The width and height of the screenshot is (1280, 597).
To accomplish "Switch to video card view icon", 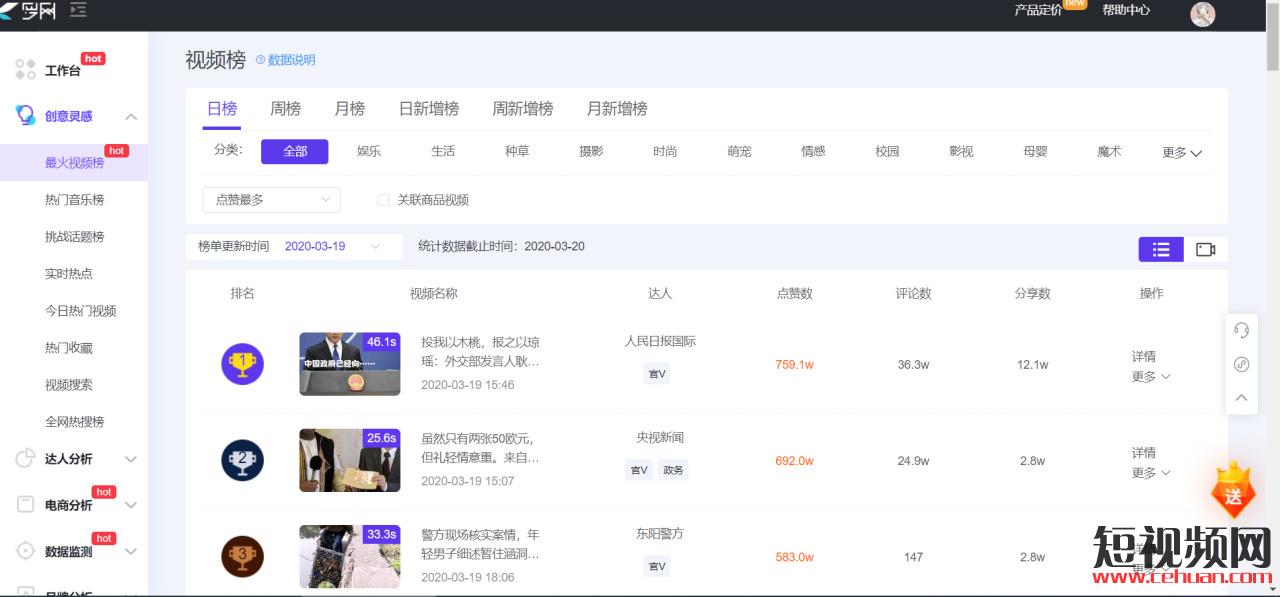I will coord(1205,249).
